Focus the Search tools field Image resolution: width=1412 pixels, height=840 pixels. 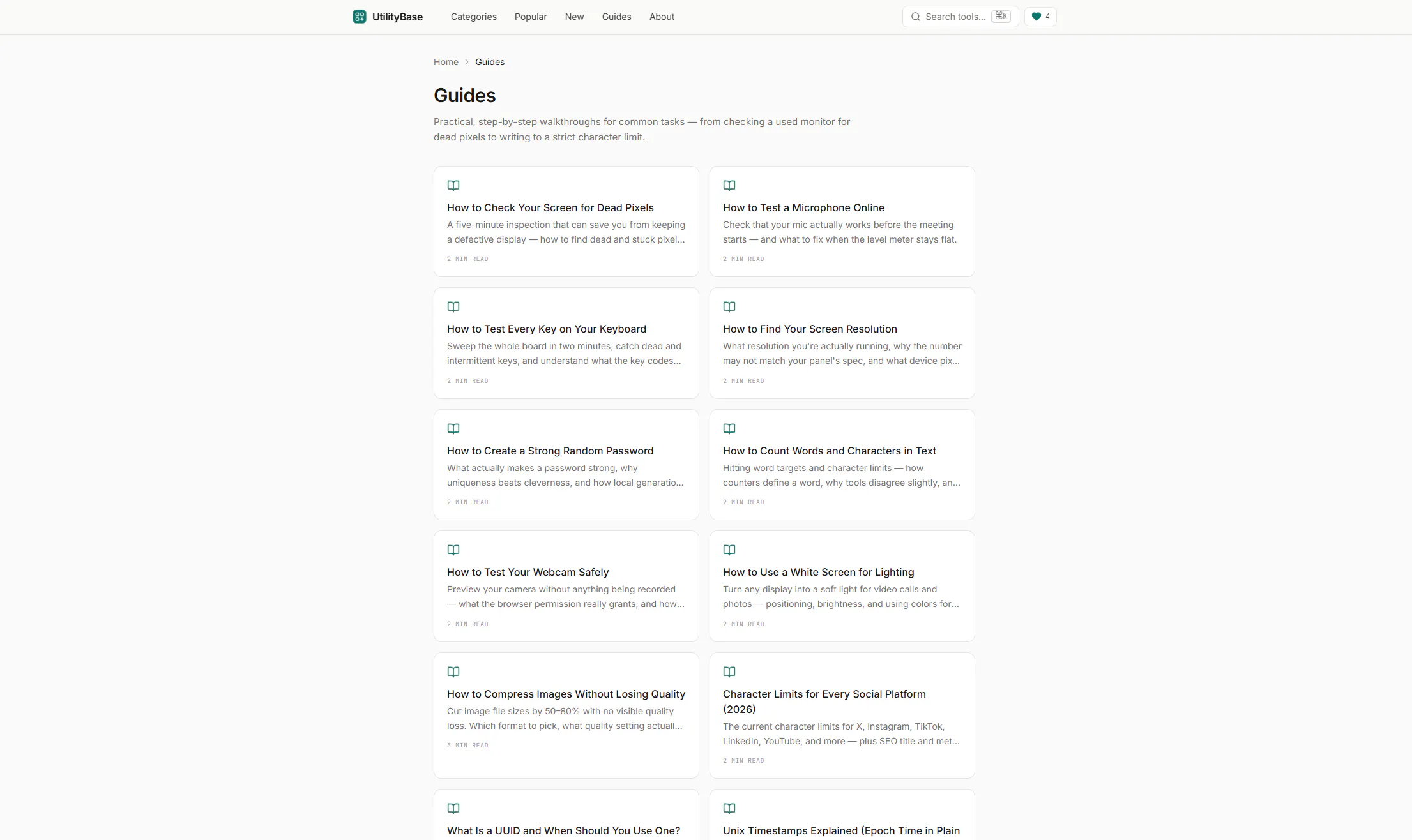[x=960, y=17]
